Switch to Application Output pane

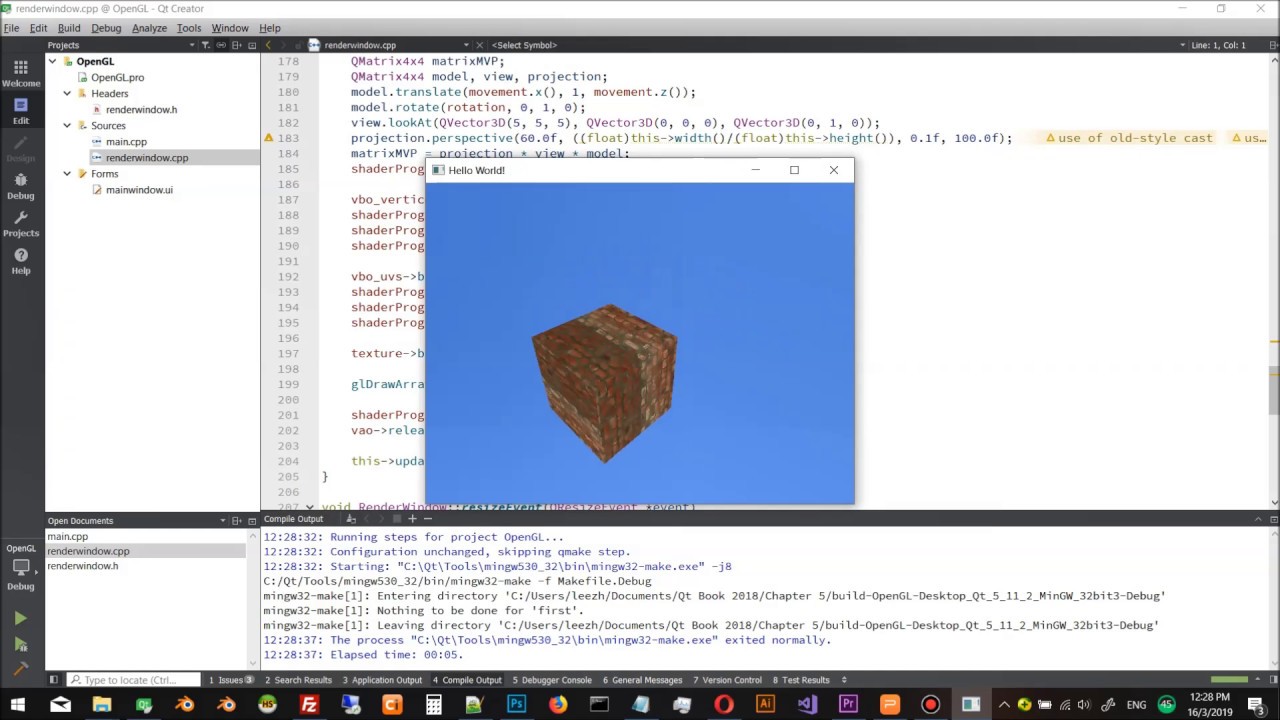(382, 680)
